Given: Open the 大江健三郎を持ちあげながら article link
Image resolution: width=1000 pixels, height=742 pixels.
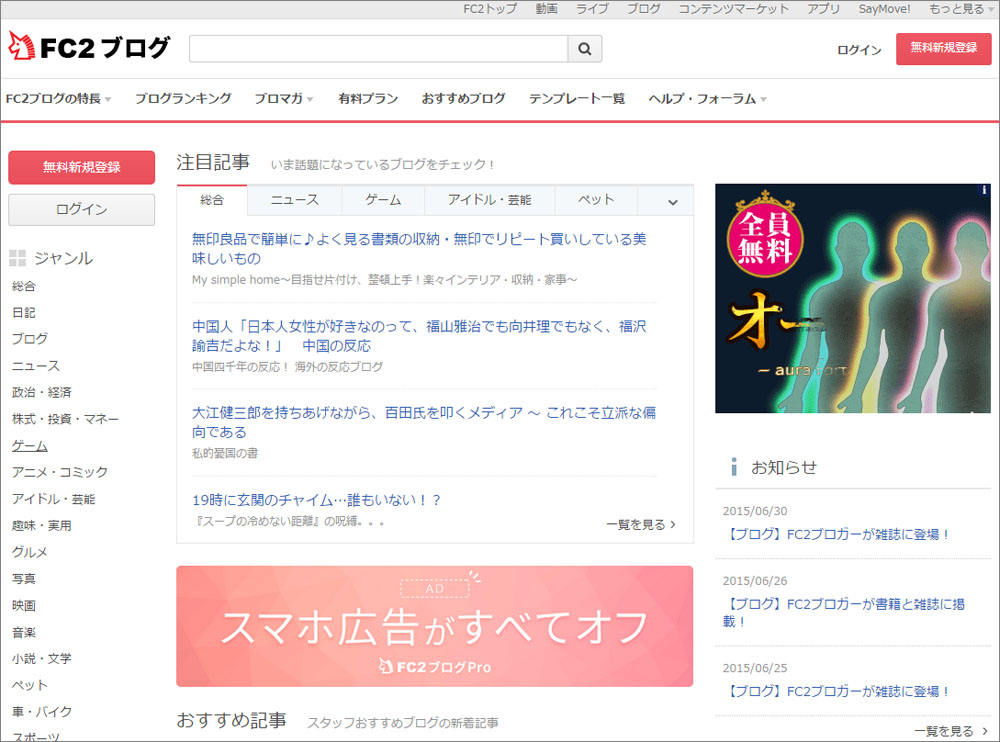Looking at the screenshot, I should [424, 422].
